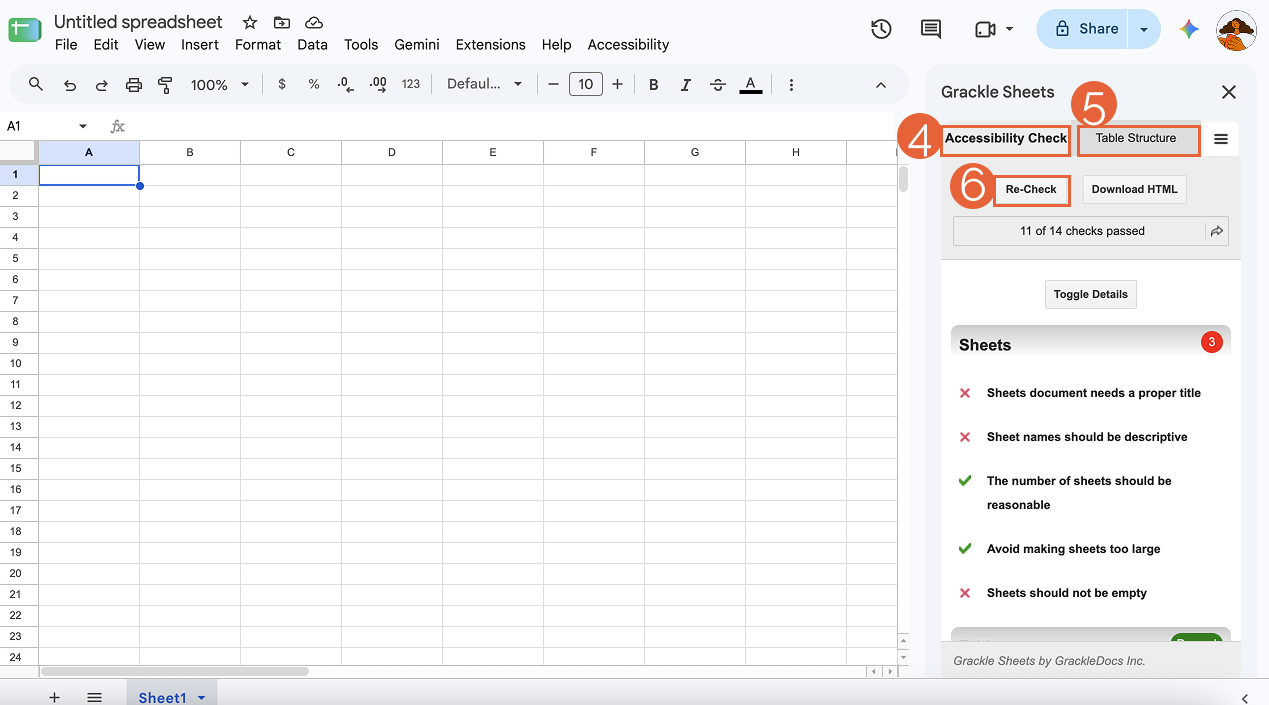The image size is (1269, 705).
Task: Open the Google Sheets home icon
Action: [x=24, y=30]
